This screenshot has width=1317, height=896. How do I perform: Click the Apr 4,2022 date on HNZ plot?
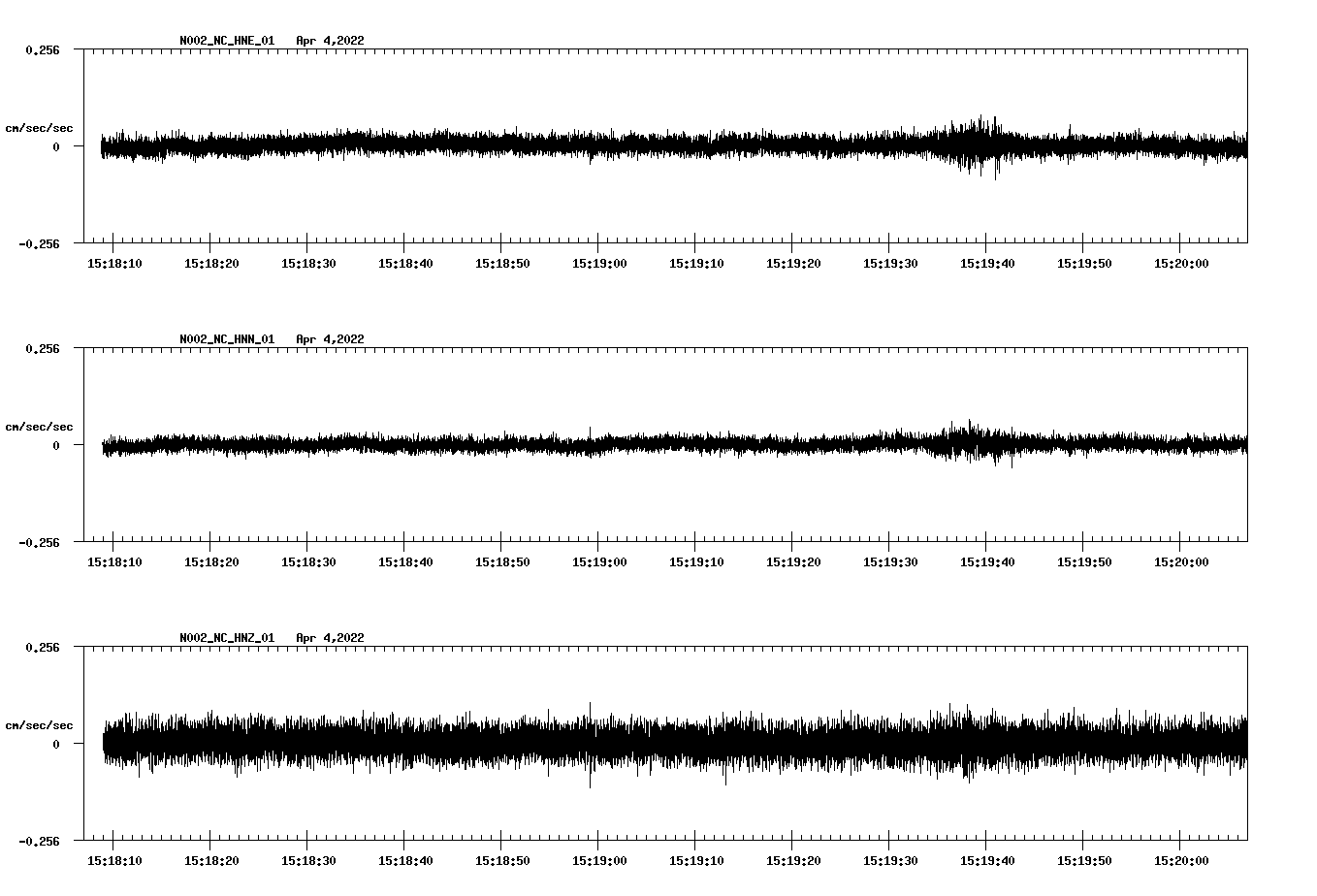tap(331, 638)
